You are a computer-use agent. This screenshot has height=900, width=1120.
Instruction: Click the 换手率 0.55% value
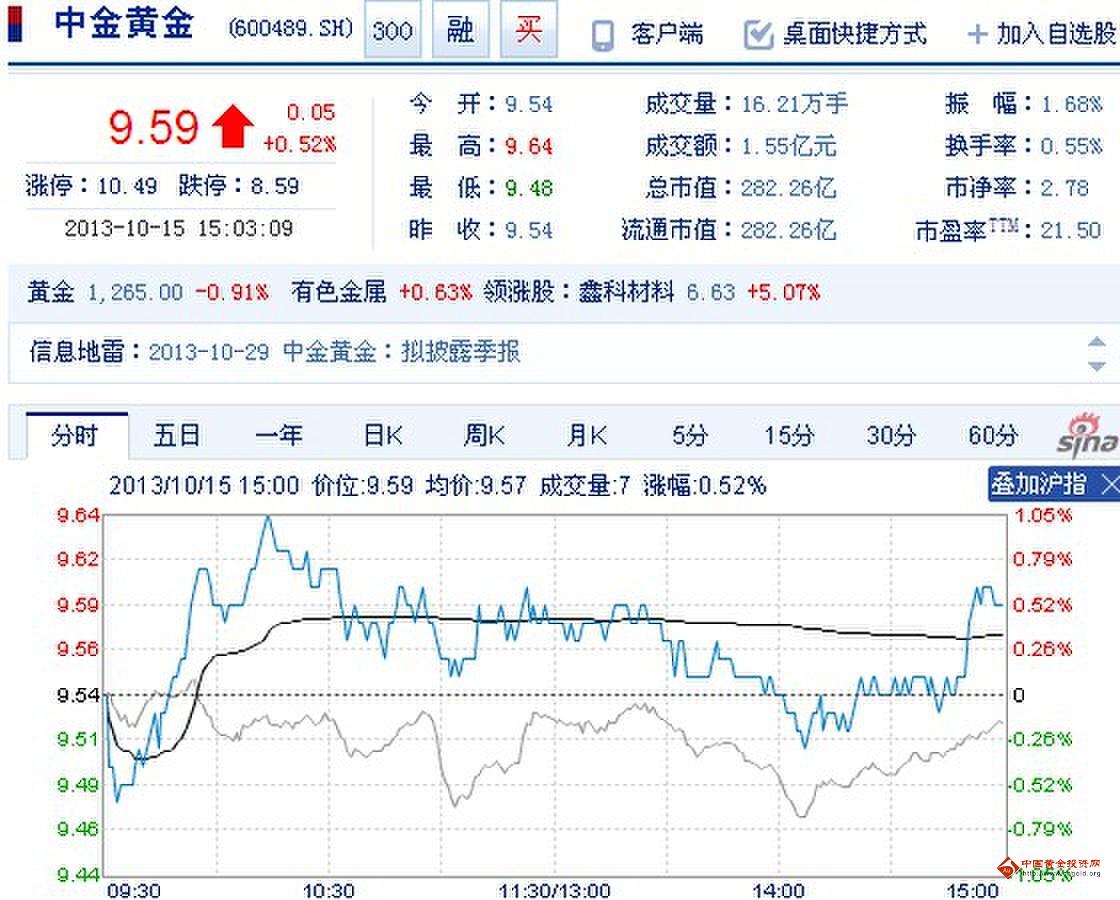(x=1071, y=147)
